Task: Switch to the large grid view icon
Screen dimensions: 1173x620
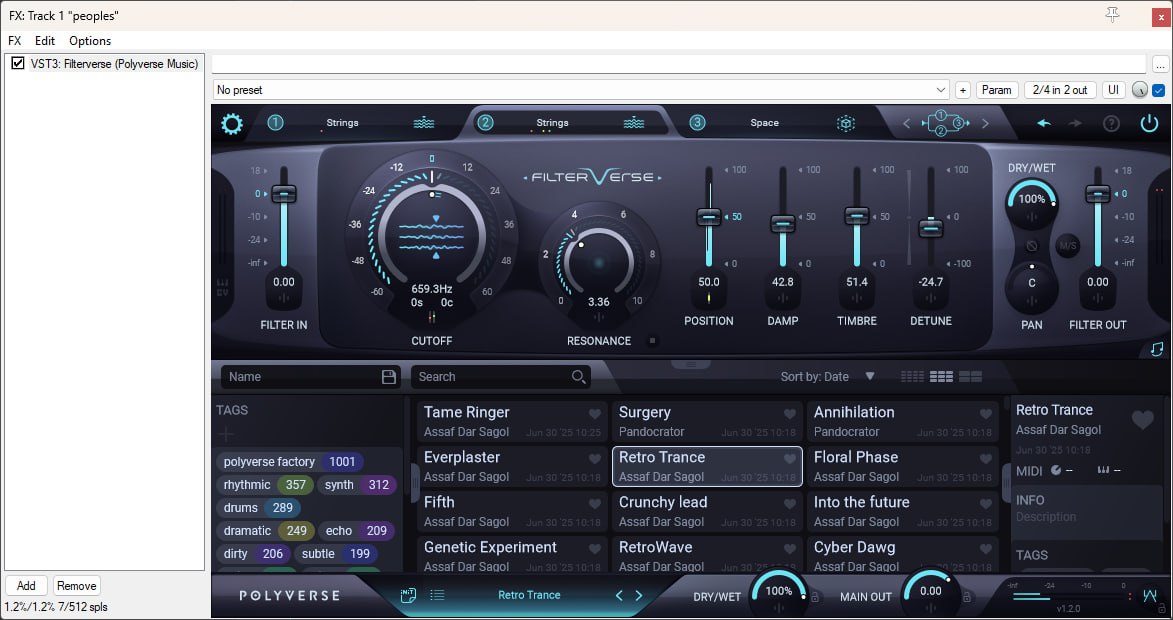Action: (x=970, y=377)
